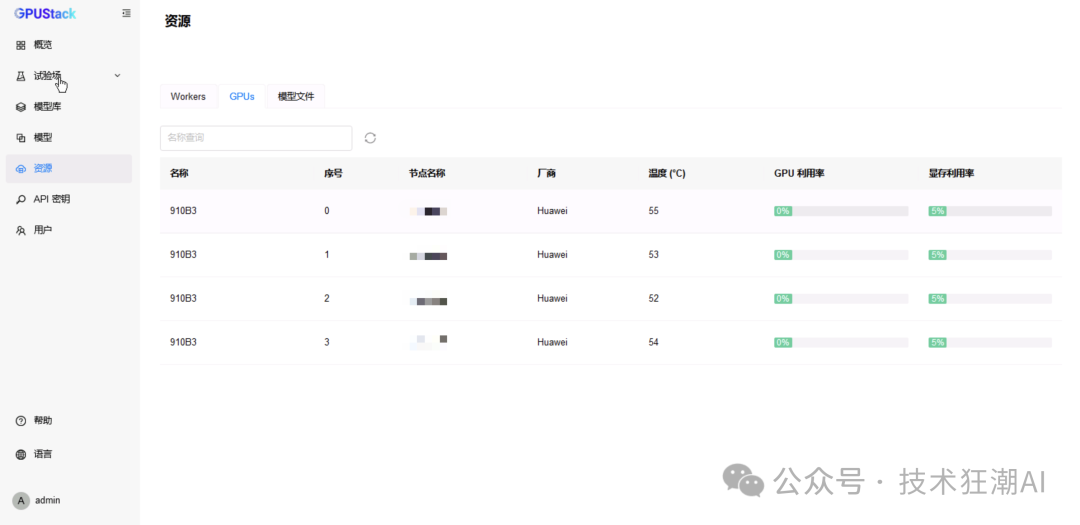1080x525 pixels.
Task: Switch to the Workers tab
Action: click(x=188, y=96)
